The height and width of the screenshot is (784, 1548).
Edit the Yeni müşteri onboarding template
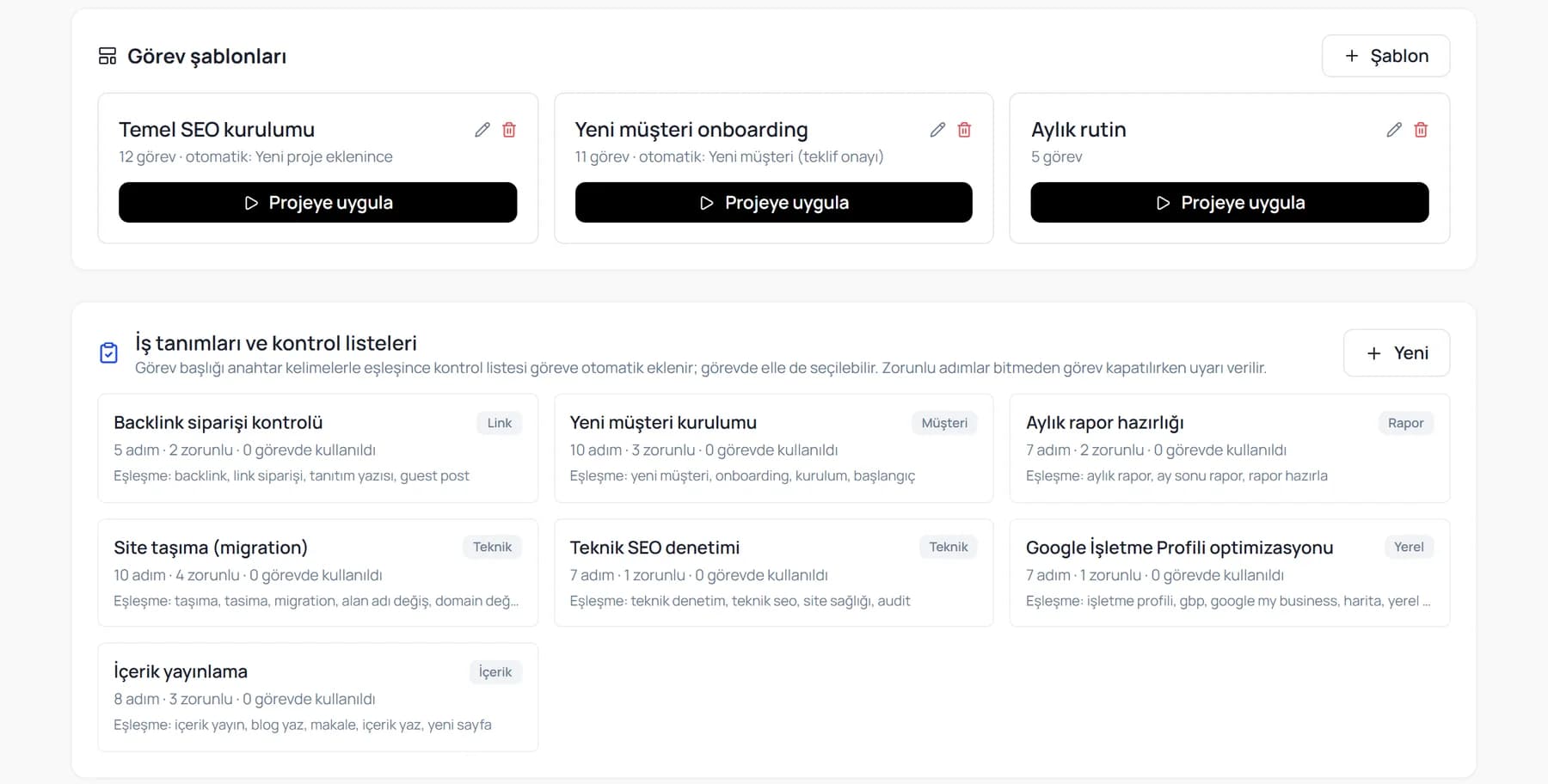tap(938, 130)
